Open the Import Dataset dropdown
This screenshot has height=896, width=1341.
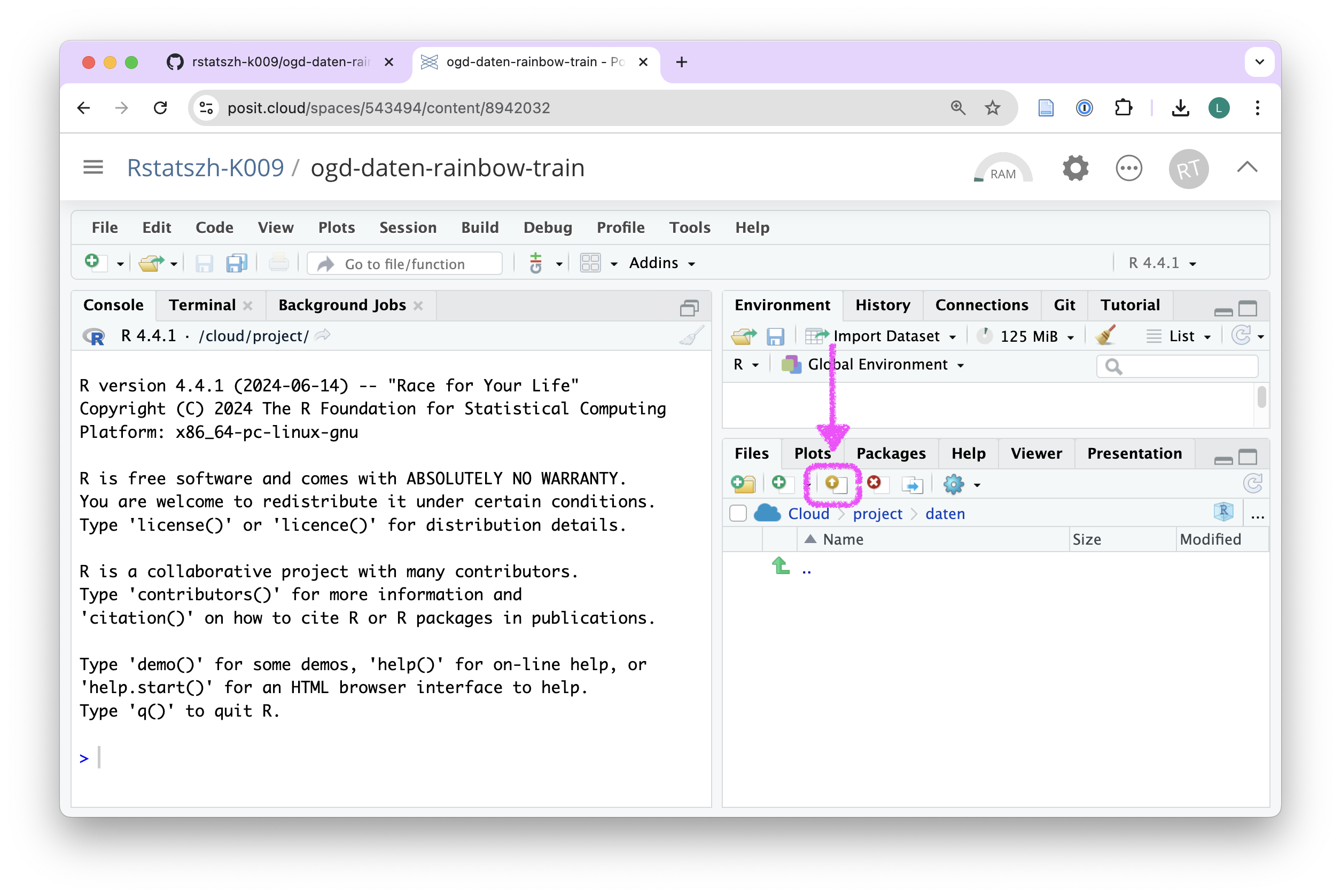click(x=881, y=336)
